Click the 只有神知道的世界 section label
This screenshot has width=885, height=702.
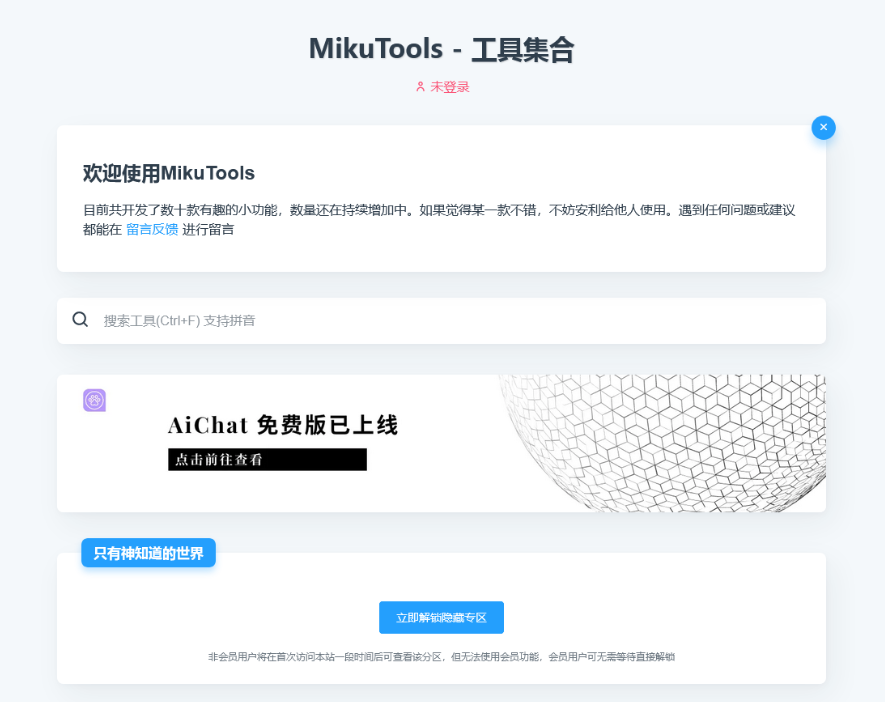(148, 553)
